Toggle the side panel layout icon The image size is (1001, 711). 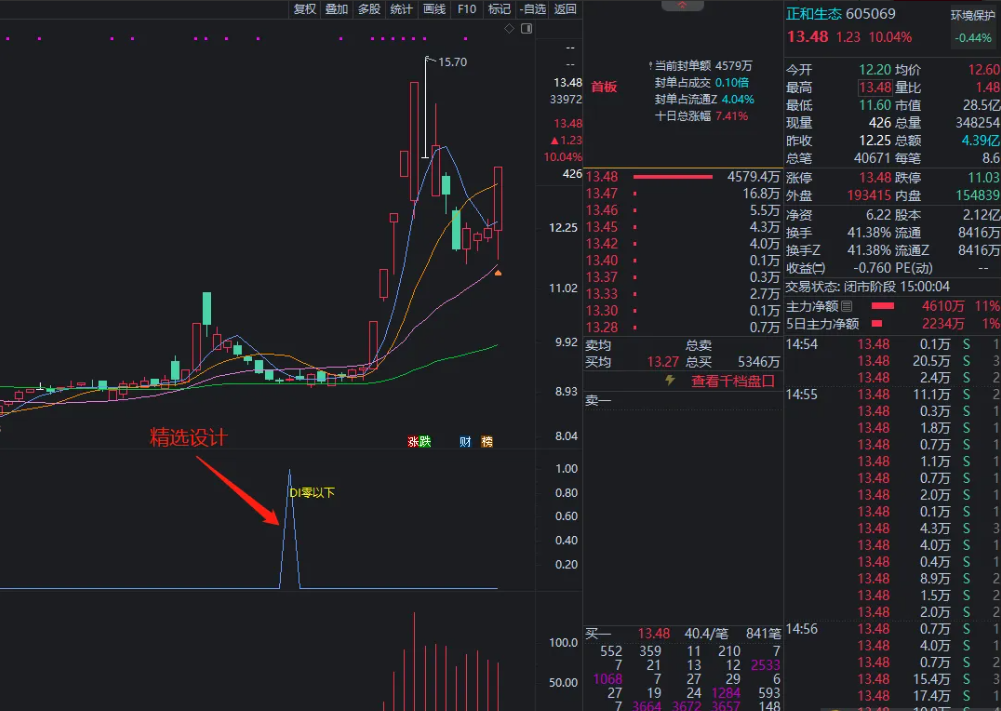(524, 29)
